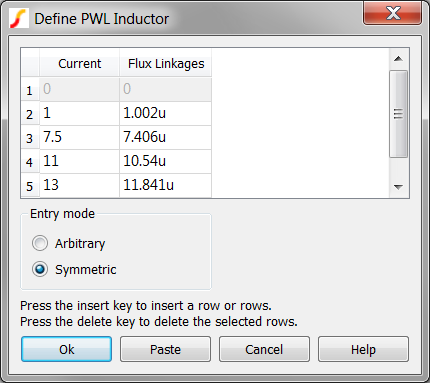Click the SIMetrix app icon in title bar
The width and height of the screenshot is (430, 383).
coord(18,19)
